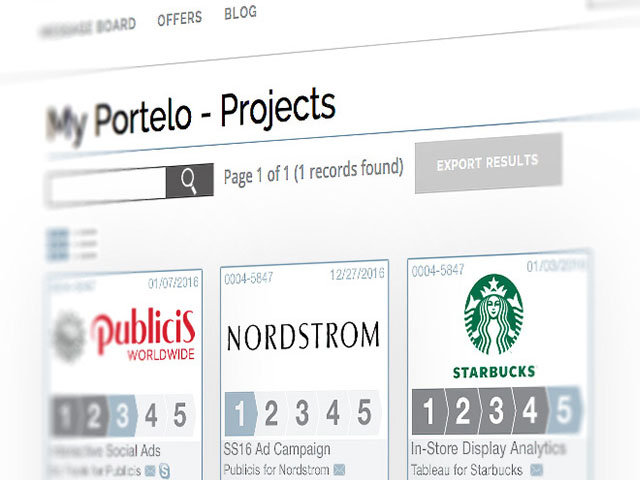Open the Starbucks logo thumbnail
Viewport: 640px width, 480px height.
(494, 325)
